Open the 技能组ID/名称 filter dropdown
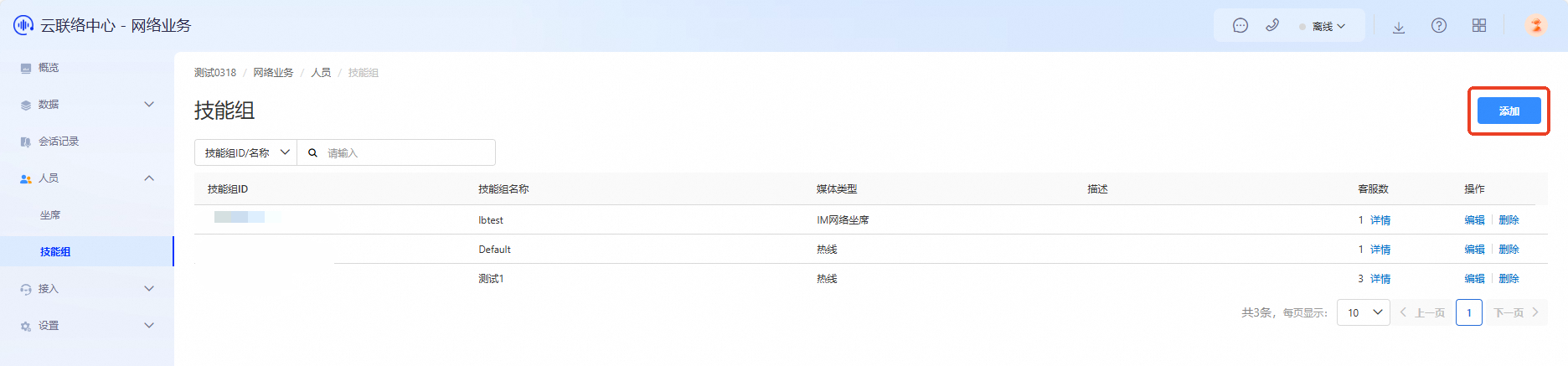This screenshot has width=1568, height=366. pyautogui.click(x=245, y=152)
